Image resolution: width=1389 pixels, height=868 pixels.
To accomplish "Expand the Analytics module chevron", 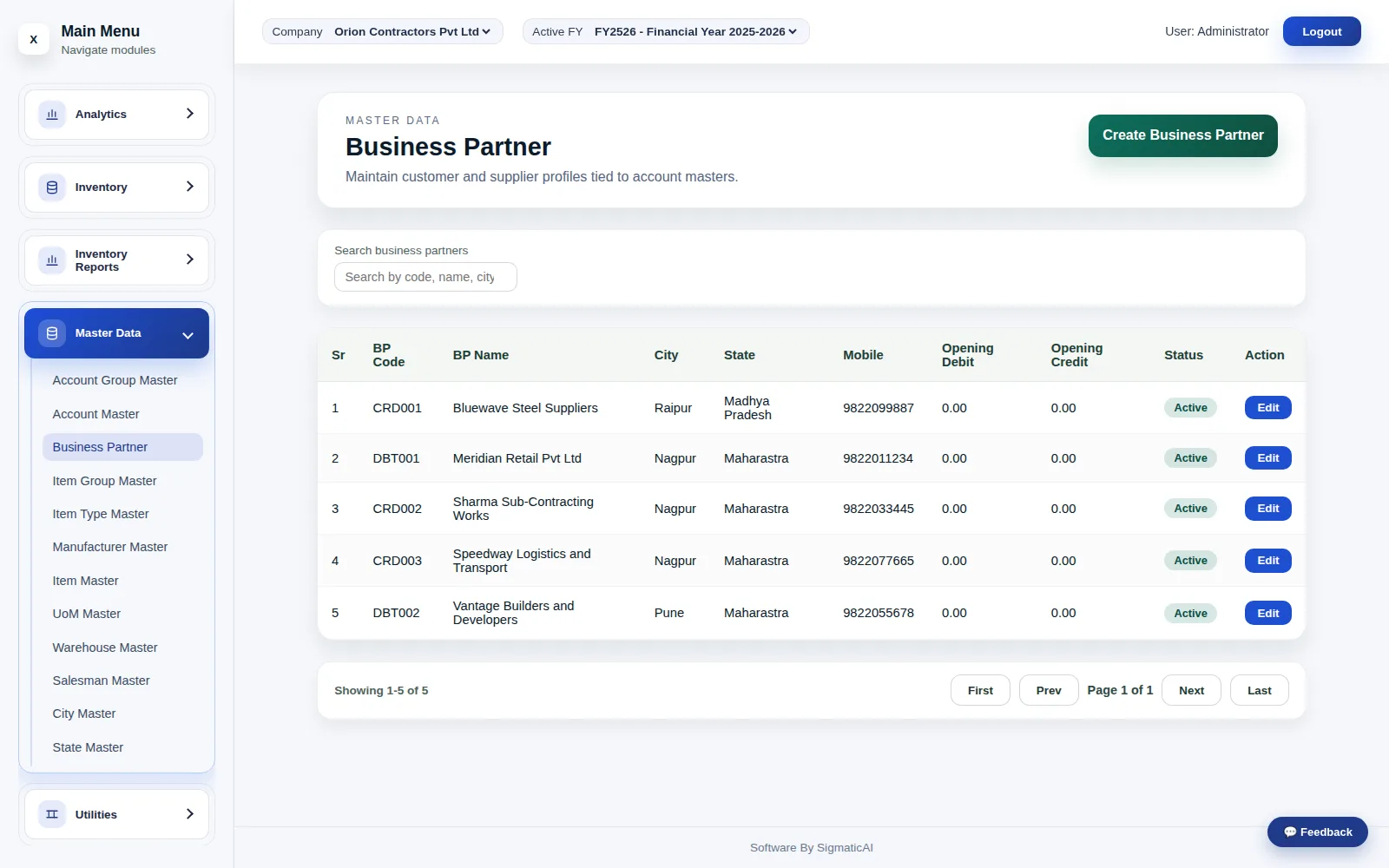I will [x=189, y=114].
